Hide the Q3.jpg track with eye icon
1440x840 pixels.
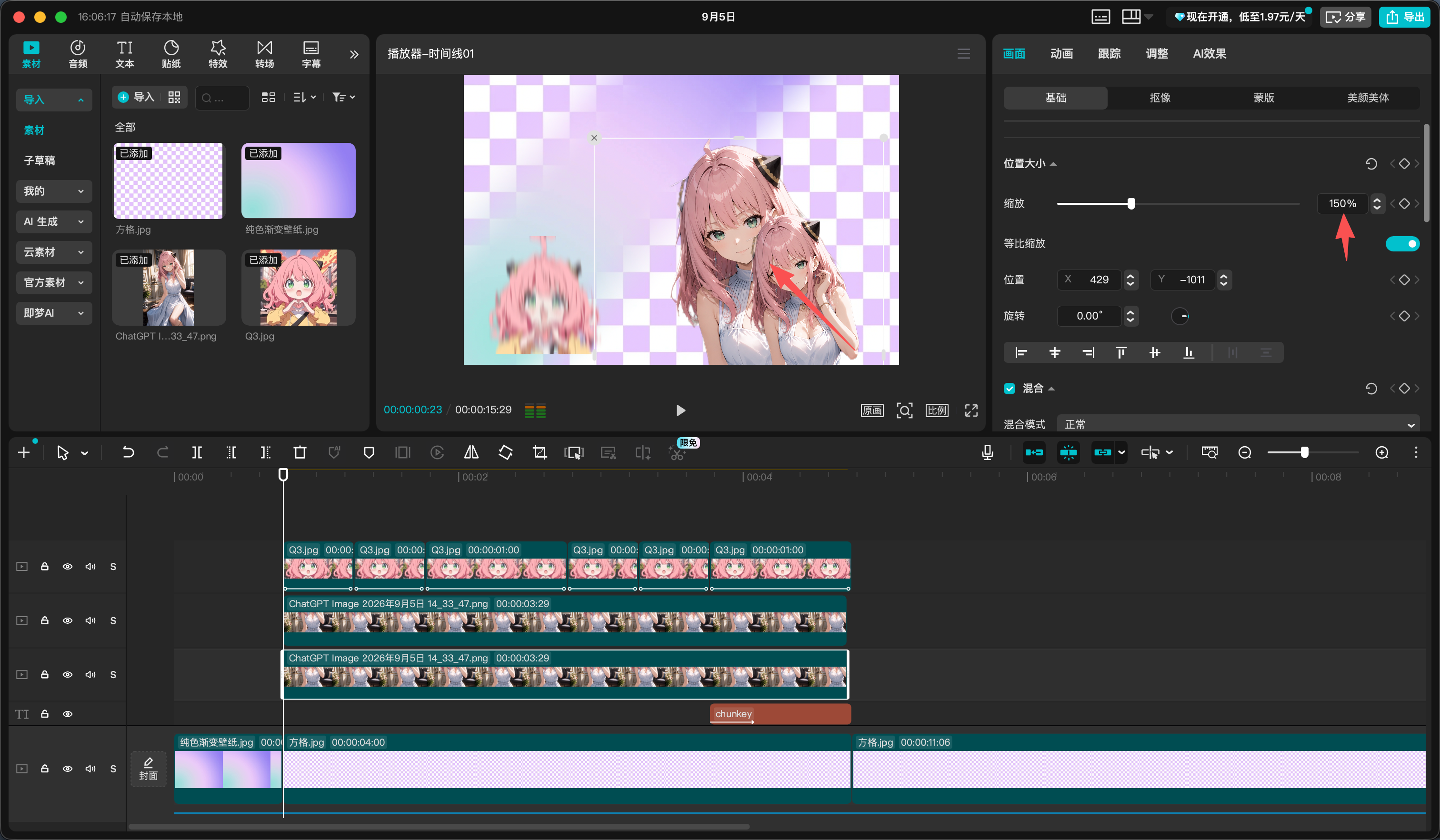[x=68, y=566]
